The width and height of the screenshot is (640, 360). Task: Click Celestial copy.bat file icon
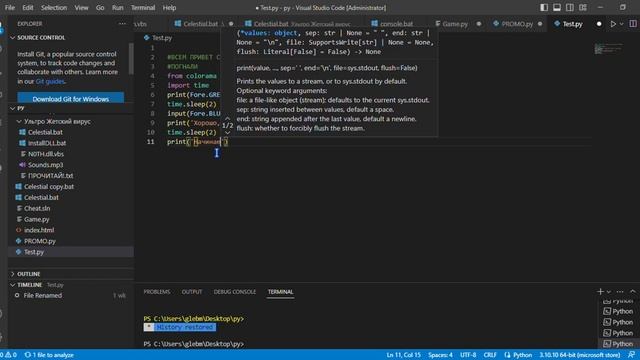click(x=18, y=187)
